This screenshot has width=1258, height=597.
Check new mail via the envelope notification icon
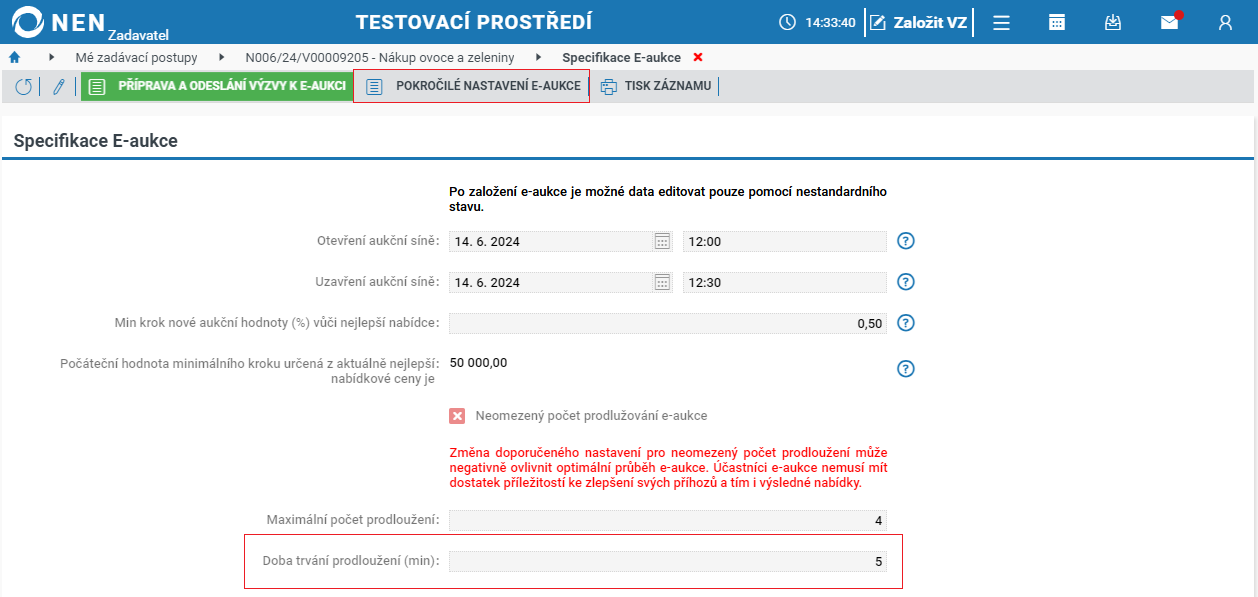1169,22
